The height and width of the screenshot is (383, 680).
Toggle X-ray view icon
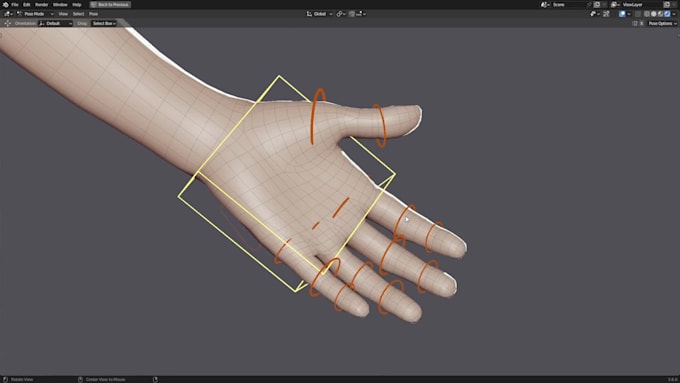coord(638,14)
